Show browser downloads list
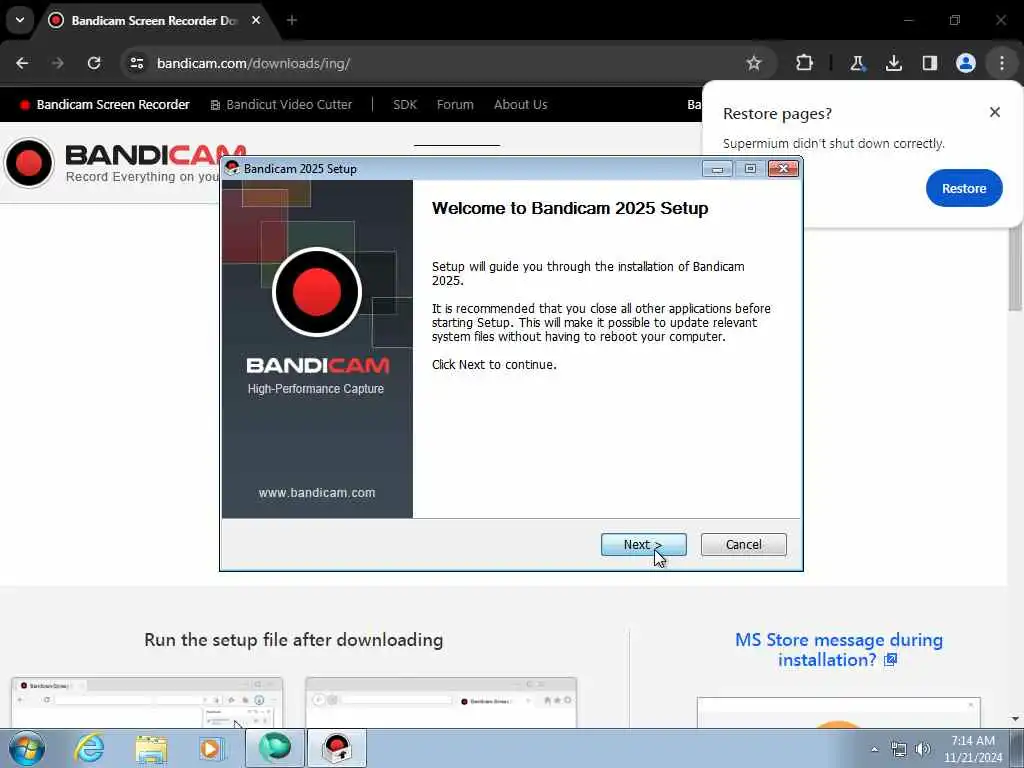1024x768 pixels. (x=893, y=63)
